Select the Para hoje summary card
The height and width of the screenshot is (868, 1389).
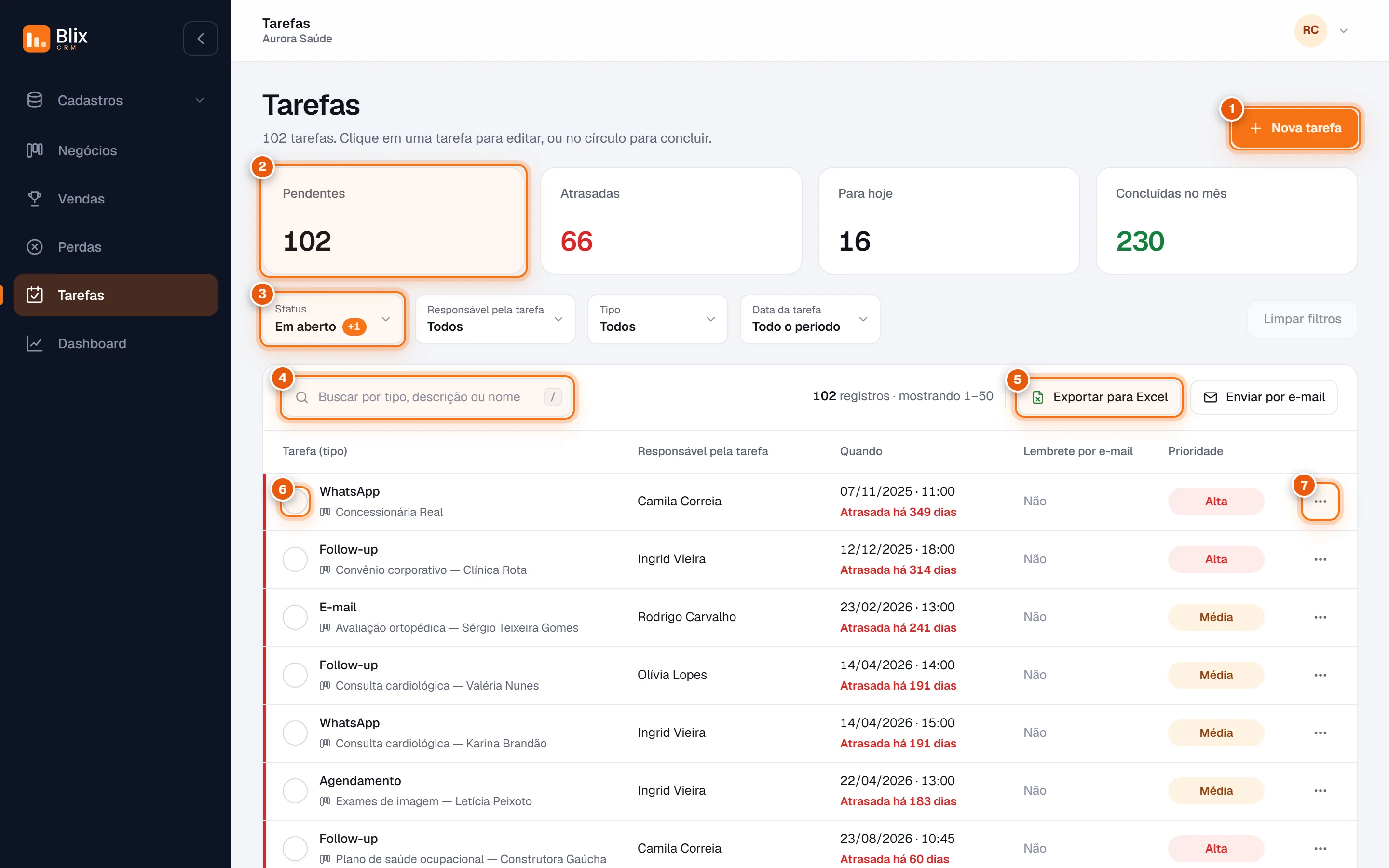[x=949, y=221]
